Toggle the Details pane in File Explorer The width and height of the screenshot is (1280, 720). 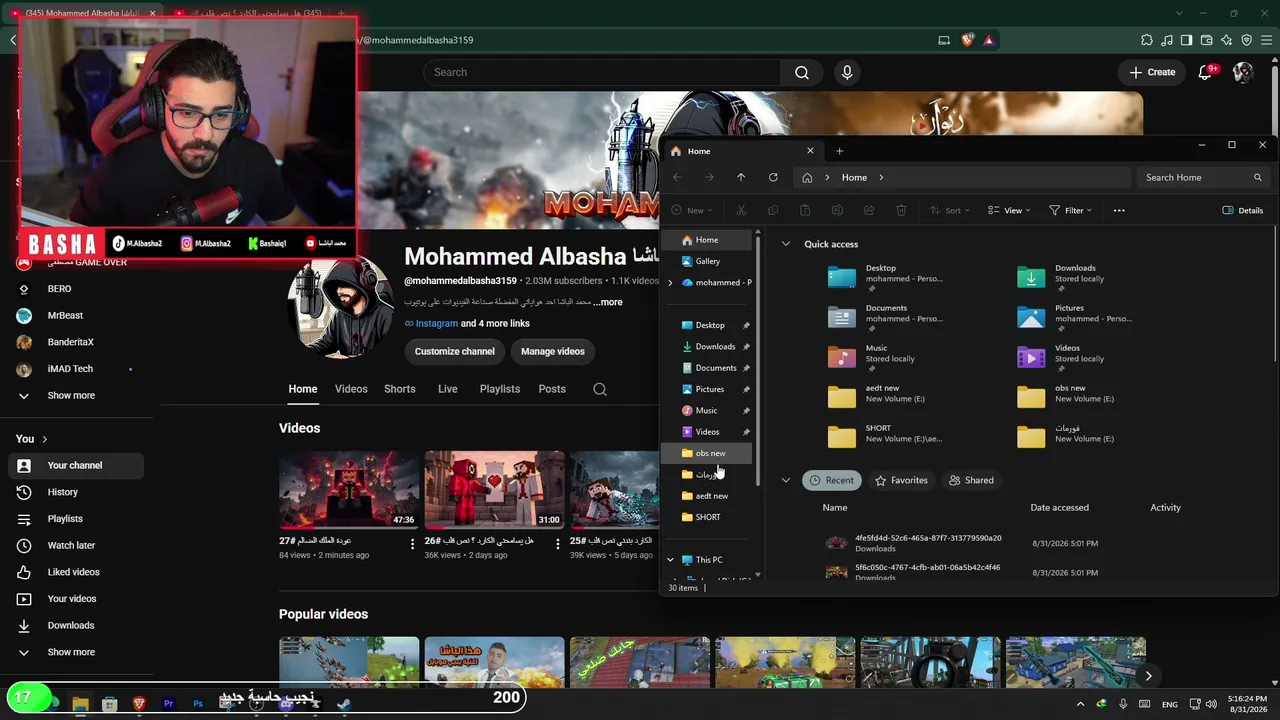1243,210
